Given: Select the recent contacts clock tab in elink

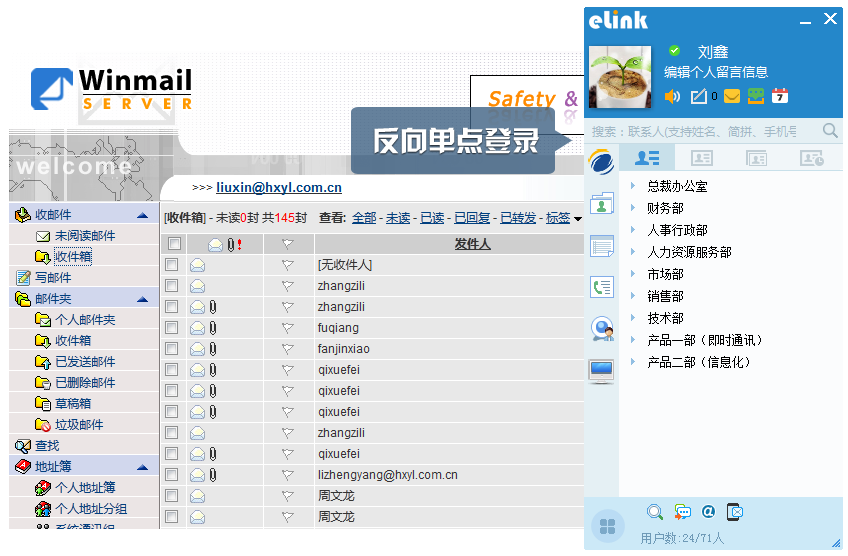Looking at the screenshot, I should click(811, 158).
